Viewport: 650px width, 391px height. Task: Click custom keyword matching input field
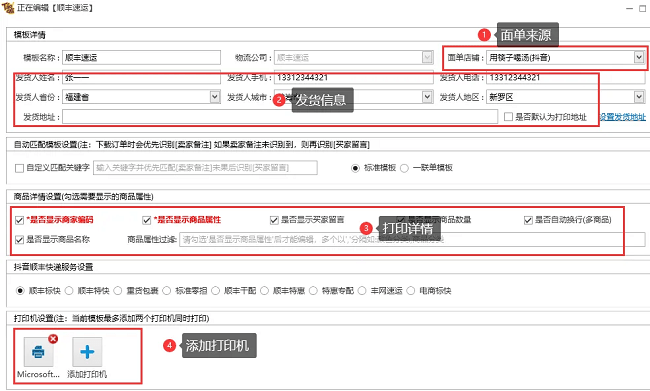205,168
